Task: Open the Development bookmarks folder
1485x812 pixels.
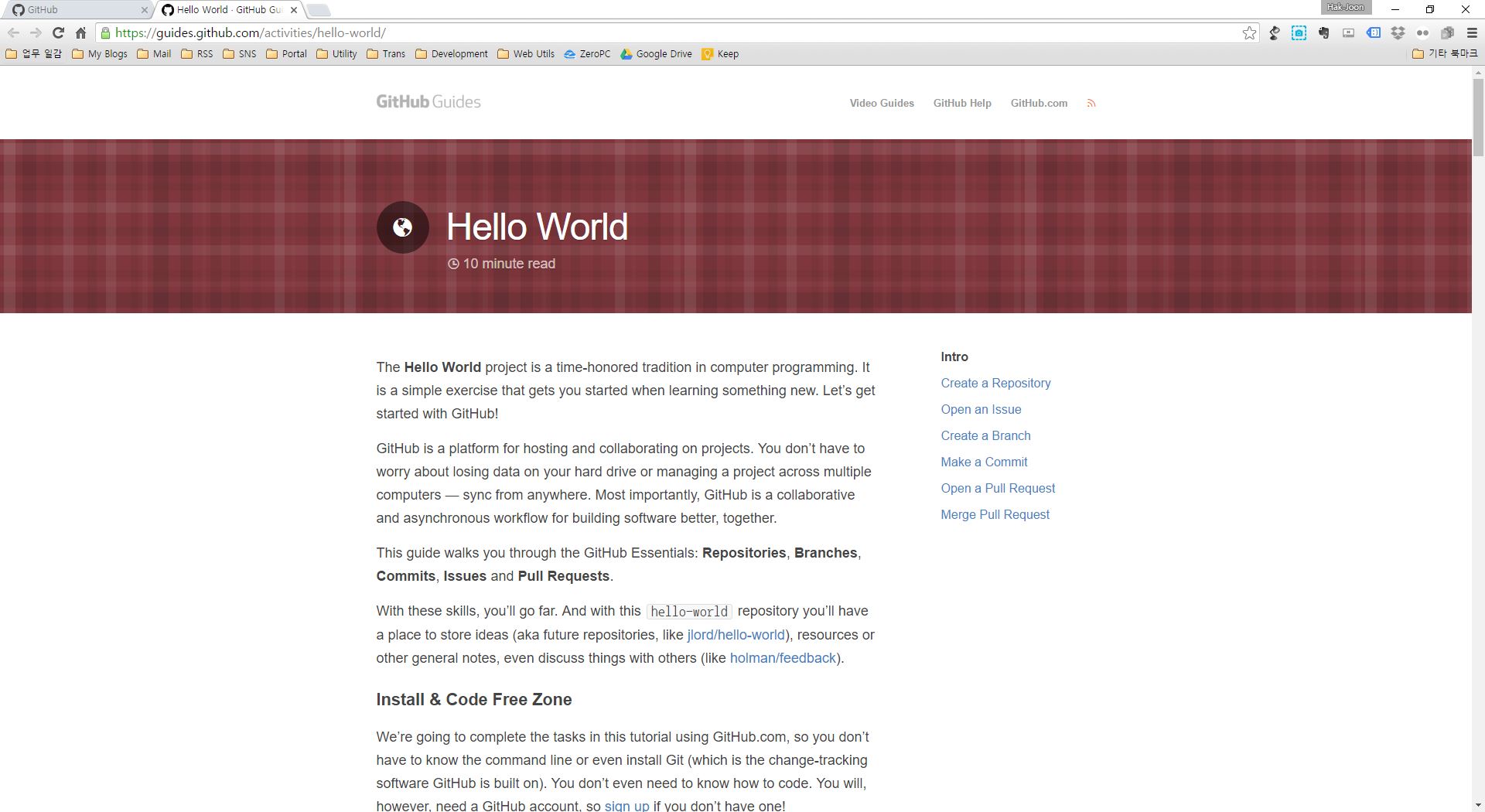Action: point(452,53)
